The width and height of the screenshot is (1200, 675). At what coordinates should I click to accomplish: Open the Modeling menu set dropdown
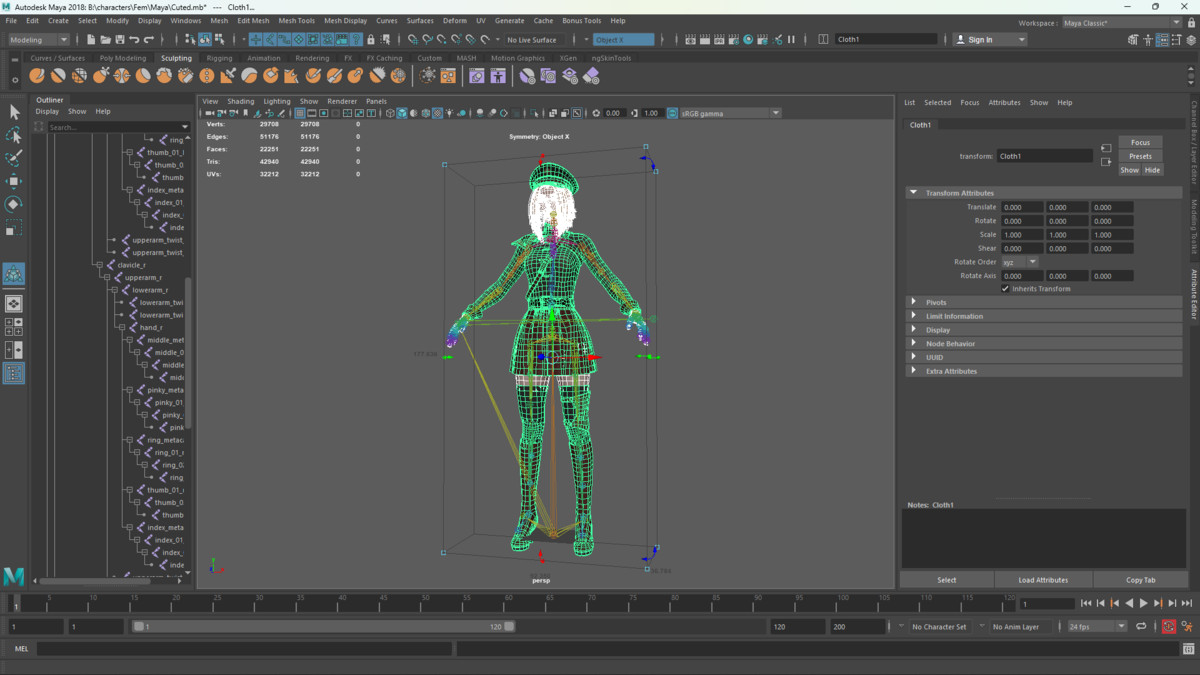(x=39, y=40)
